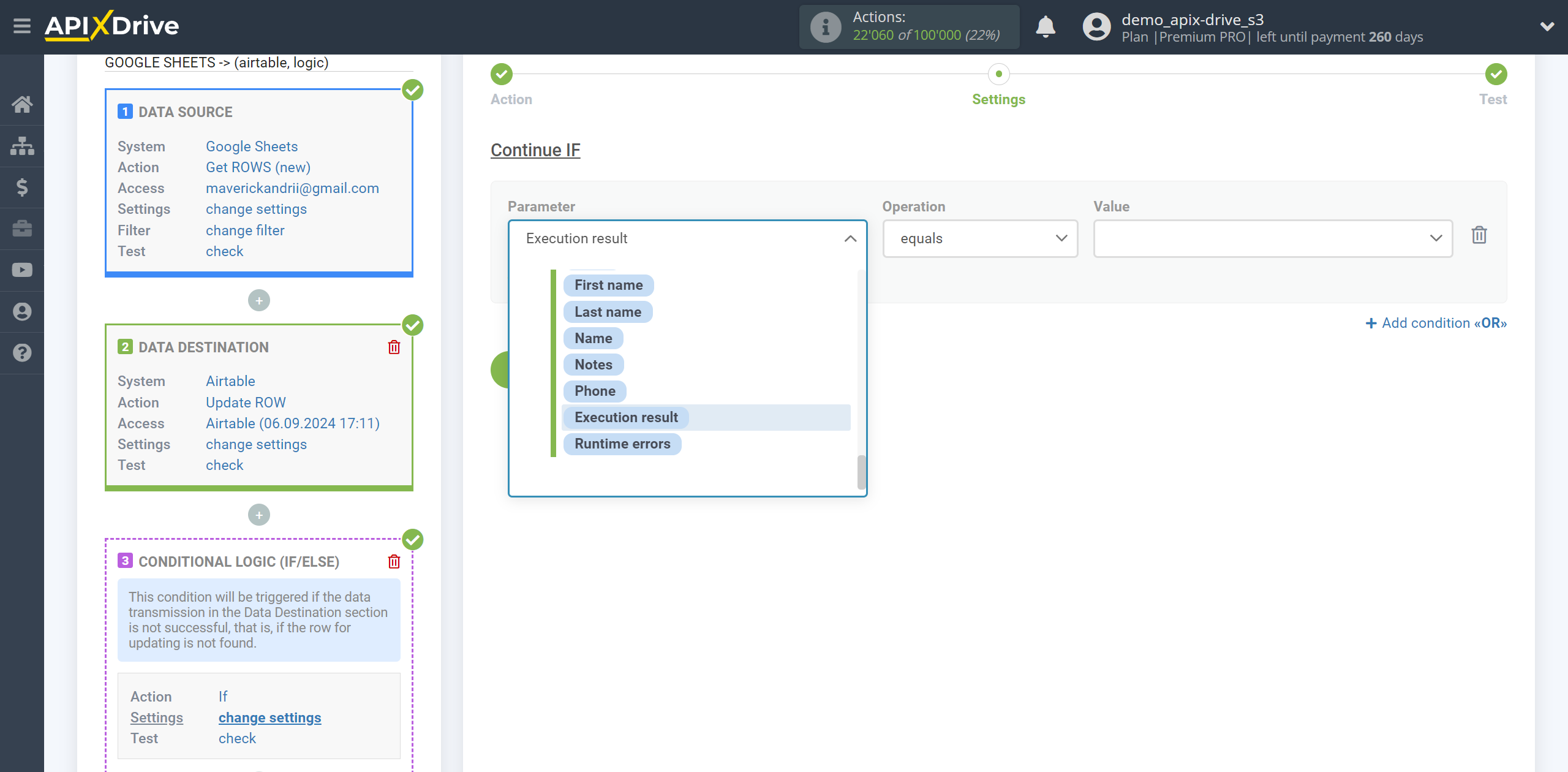This screenshot has width=1568, height=772.
Task: Click the DATA SOURCE block title
Action: click(185, 112)
